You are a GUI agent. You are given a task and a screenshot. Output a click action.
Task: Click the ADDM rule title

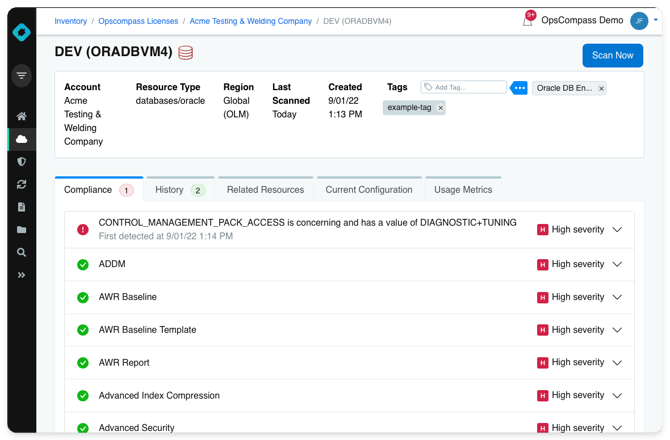pyautogui.click(x=112, y=264)
